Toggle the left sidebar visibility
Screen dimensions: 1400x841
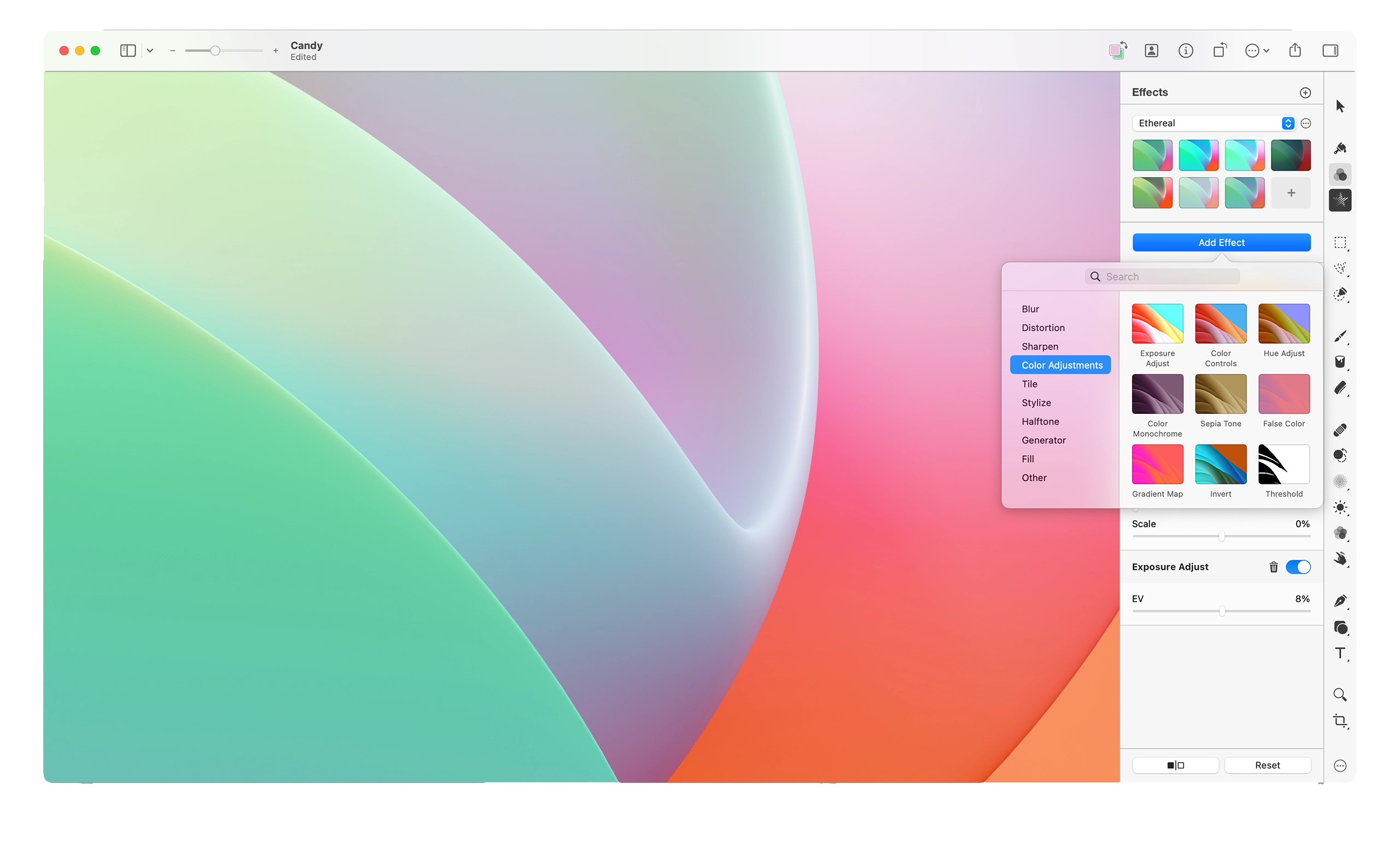[x=128, y=50]
